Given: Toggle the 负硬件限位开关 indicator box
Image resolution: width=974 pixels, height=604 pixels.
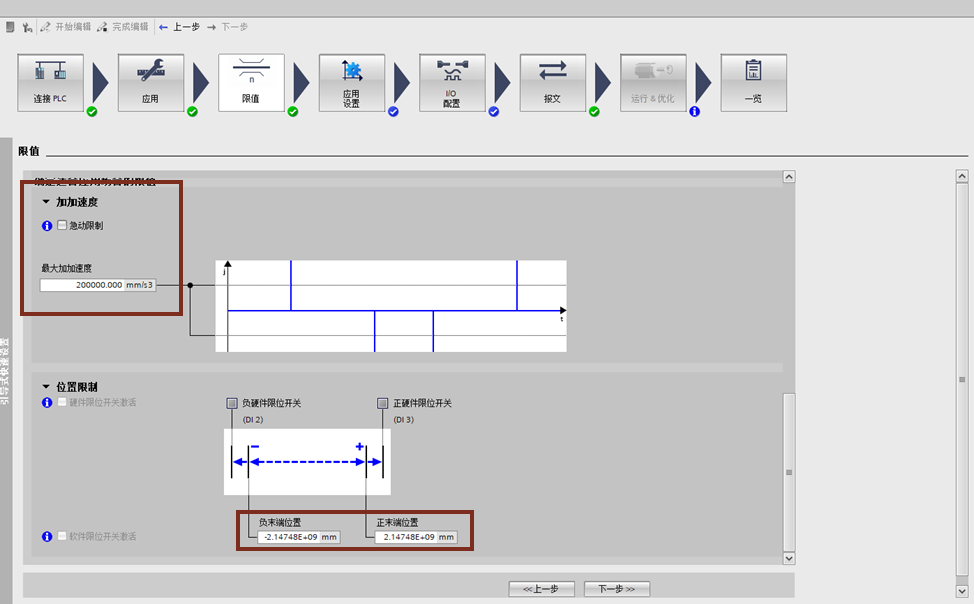Looking at the screenshot, I should 232,403.
